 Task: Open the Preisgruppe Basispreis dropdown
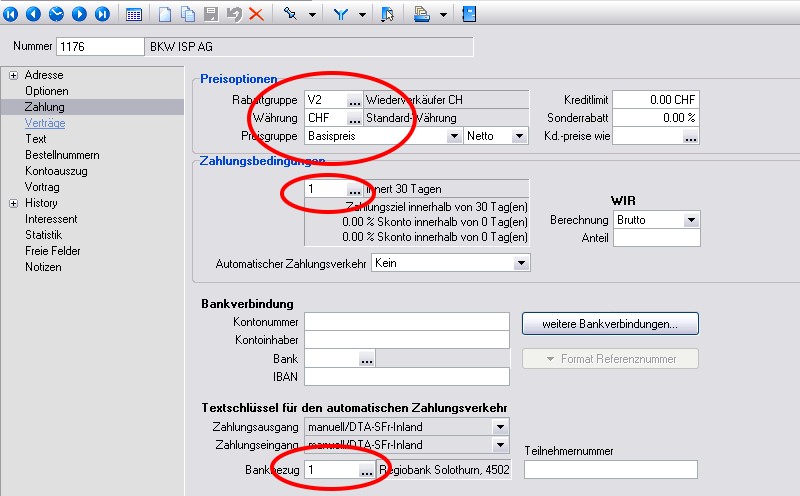453,136
